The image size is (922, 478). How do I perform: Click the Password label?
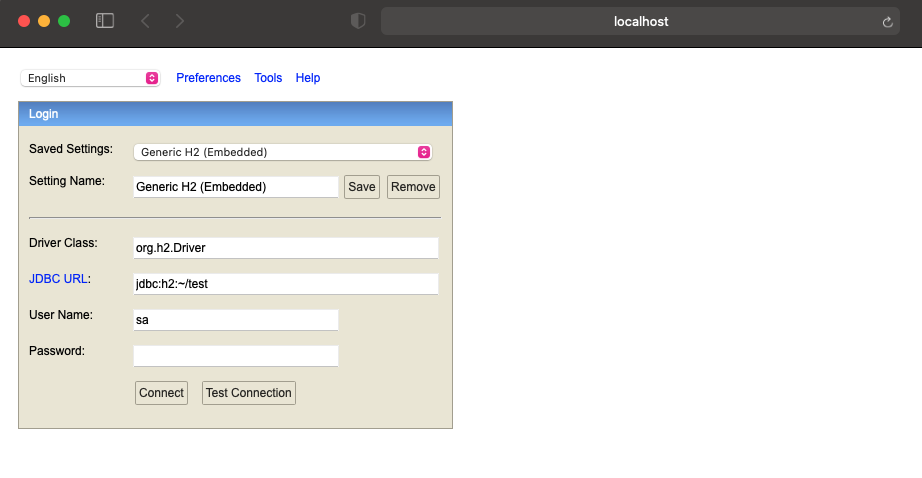point(56,351)
